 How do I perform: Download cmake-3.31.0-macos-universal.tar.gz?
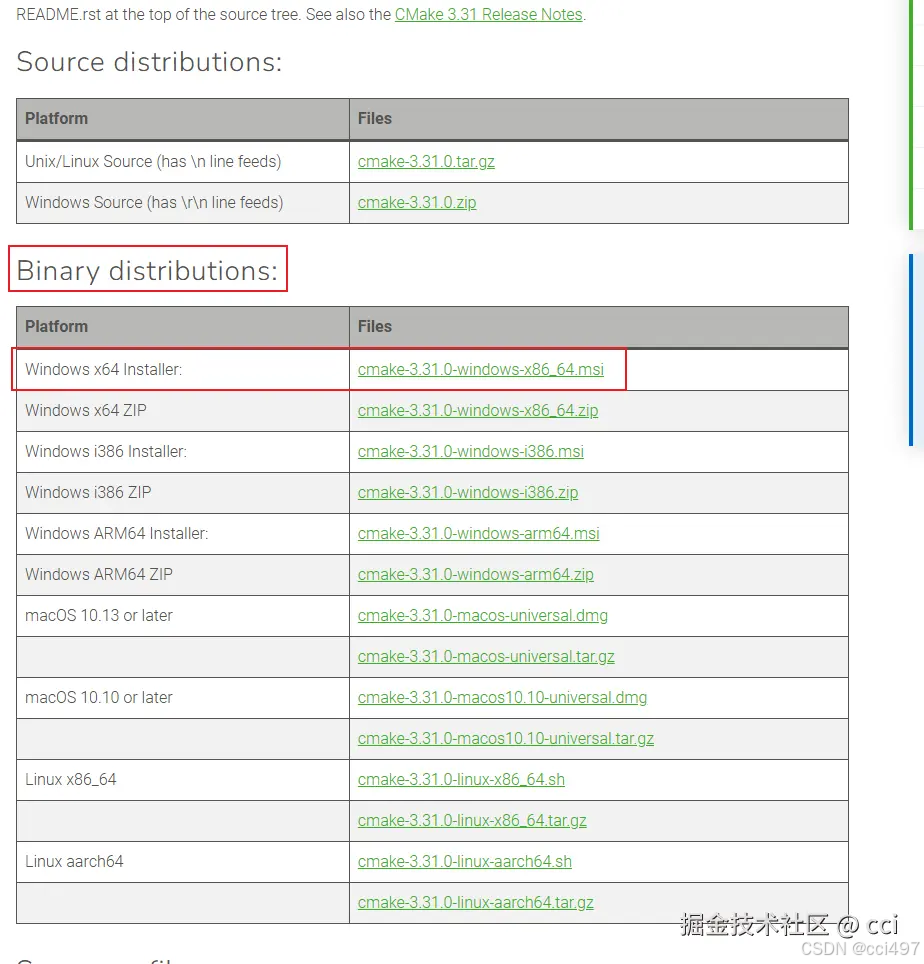point(486,657)
